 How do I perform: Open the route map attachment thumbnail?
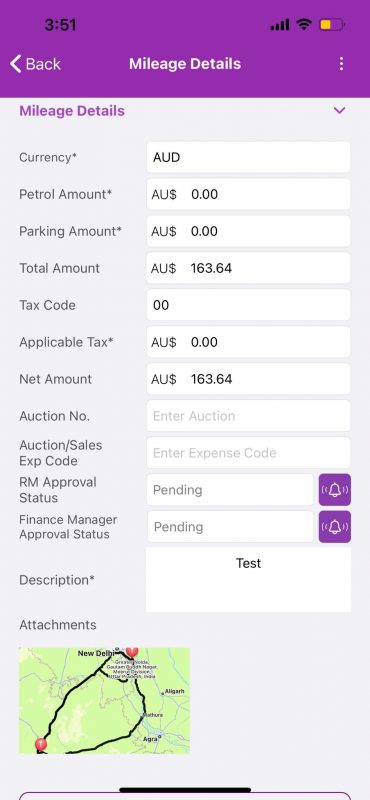105,701
